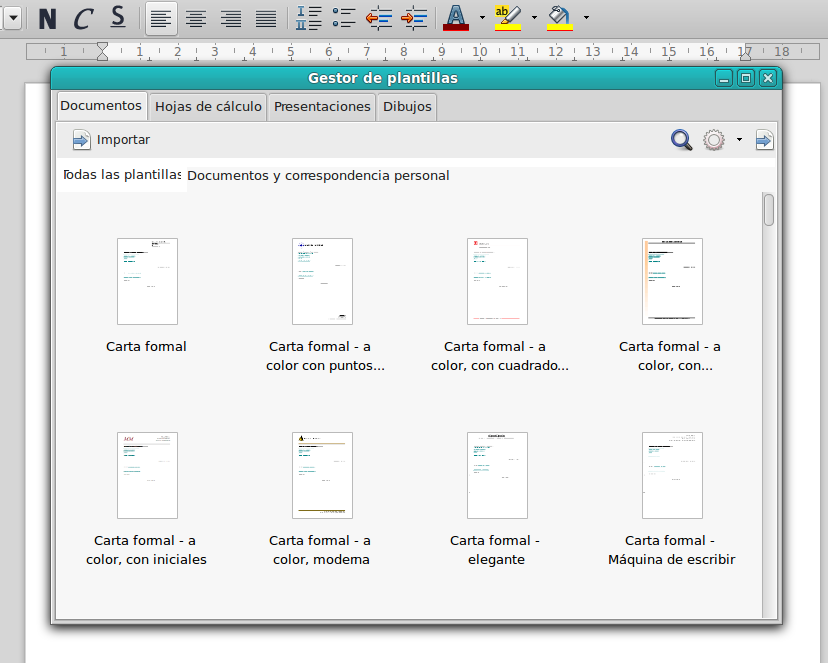
Task: Close the Gestor de plantillas dialog
Action: click(768, 79)
